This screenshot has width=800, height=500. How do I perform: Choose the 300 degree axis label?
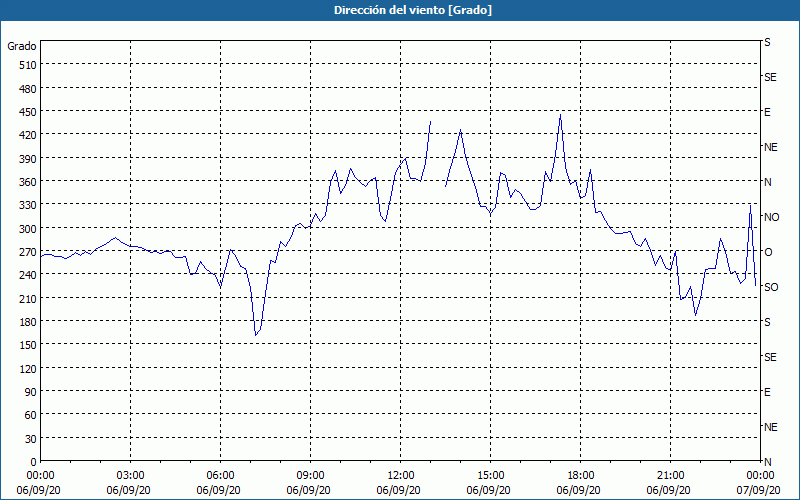pos(28,229)
